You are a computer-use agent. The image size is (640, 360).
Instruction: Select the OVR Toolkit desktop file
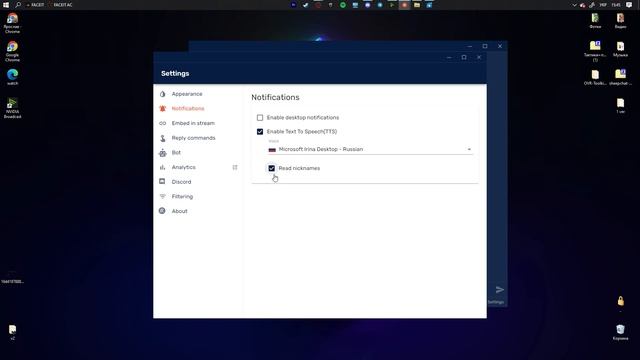(x=595, y=77)
